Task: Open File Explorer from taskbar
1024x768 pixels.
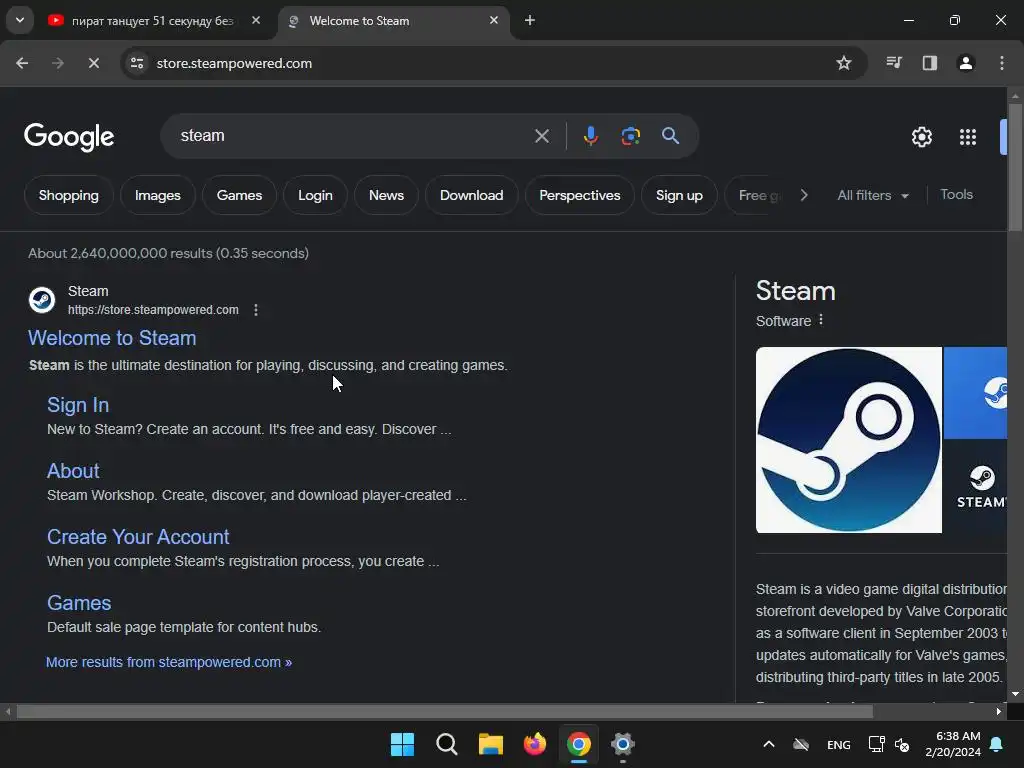Action: 490,744
